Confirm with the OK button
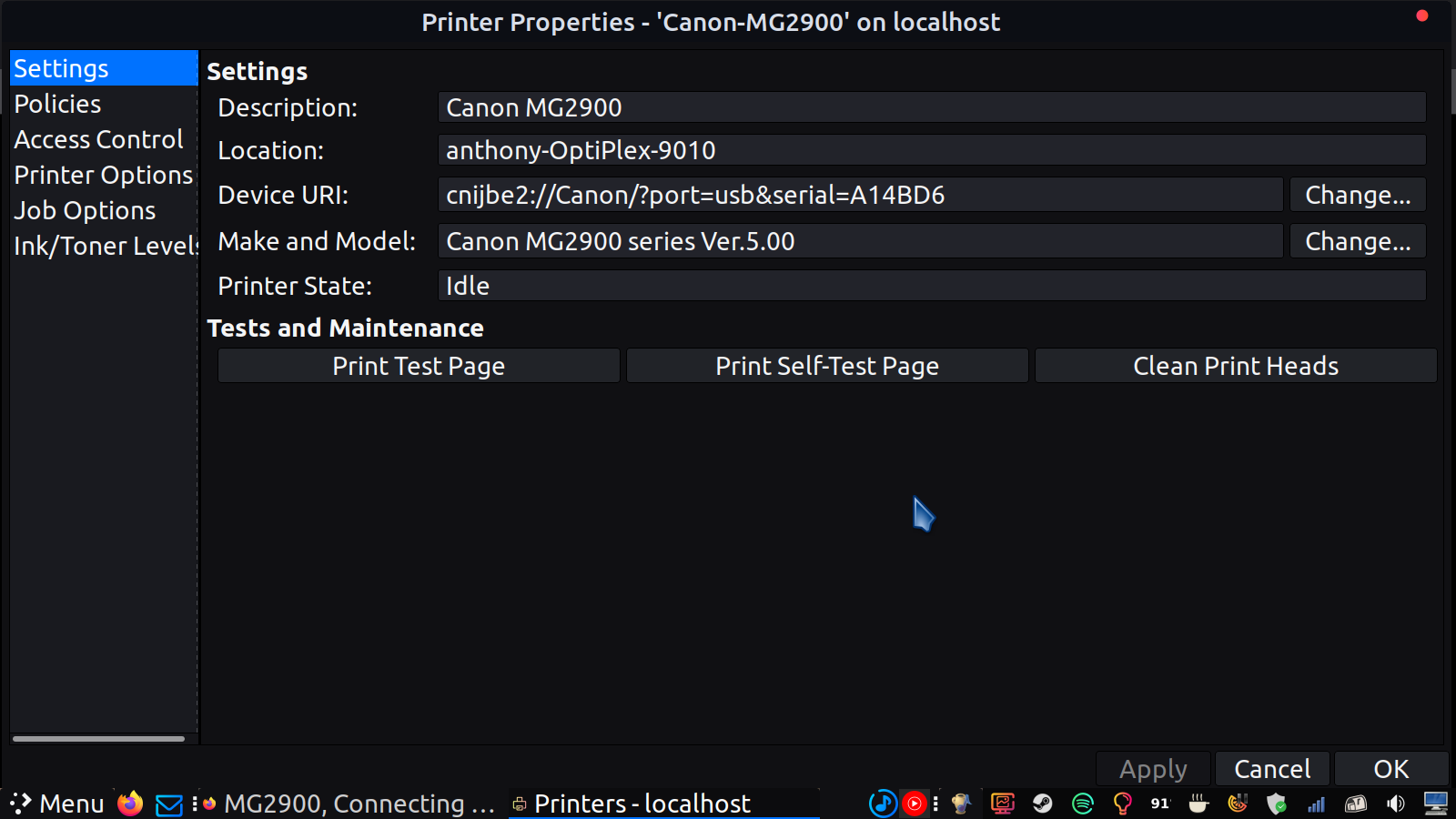The image size is (1456, 819). (1391, 769)
